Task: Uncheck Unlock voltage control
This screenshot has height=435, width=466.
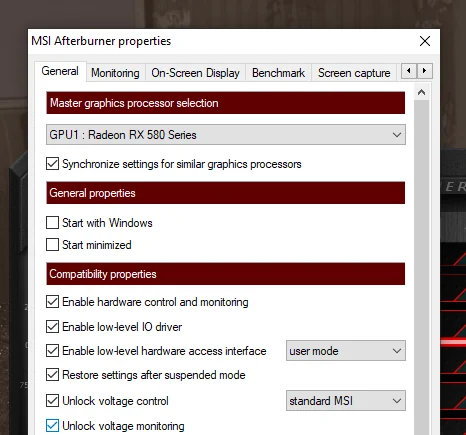Action: [52, 401]
